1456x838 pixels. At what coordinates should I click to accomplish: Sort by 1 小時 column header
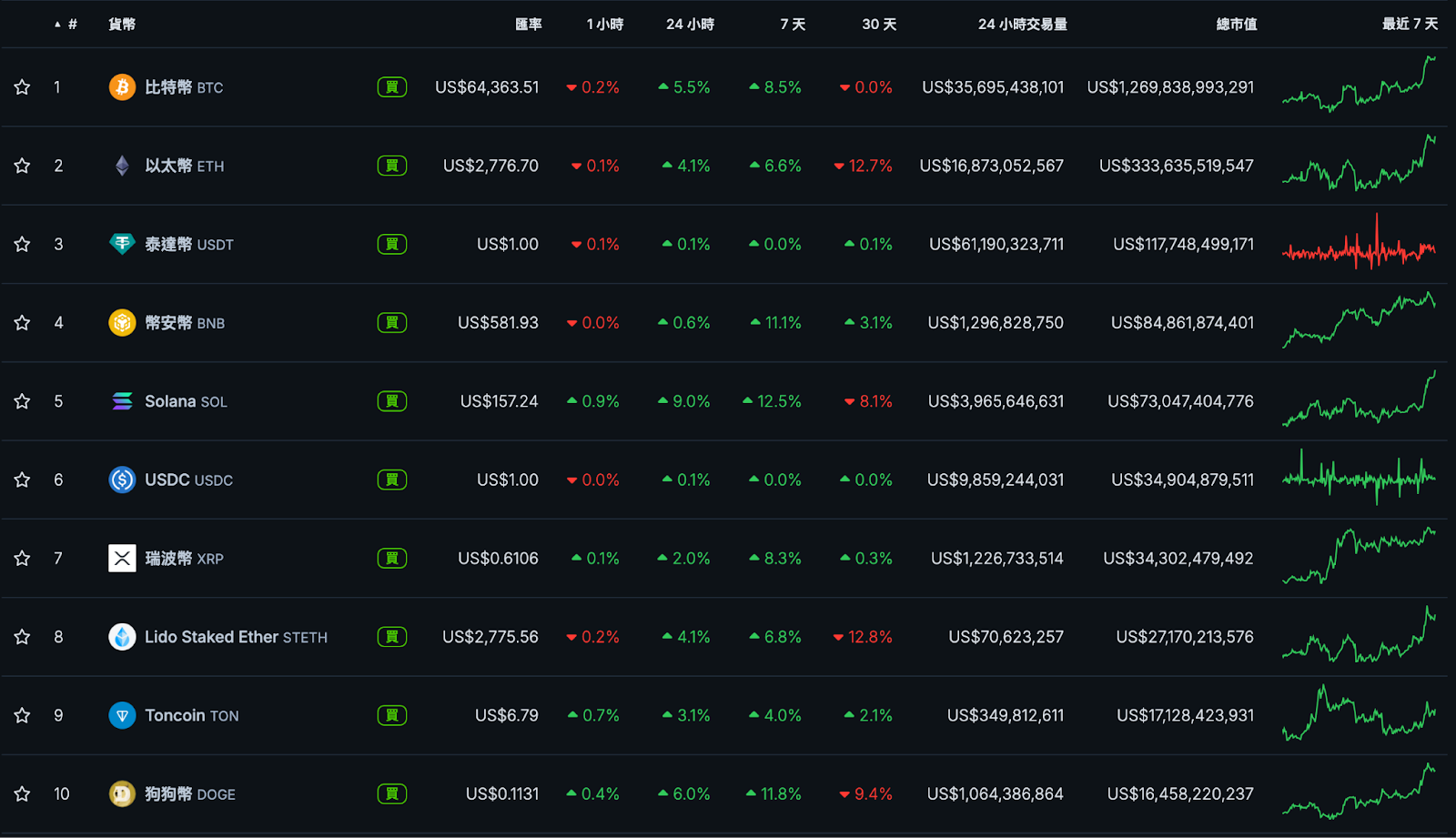(605, 25)
